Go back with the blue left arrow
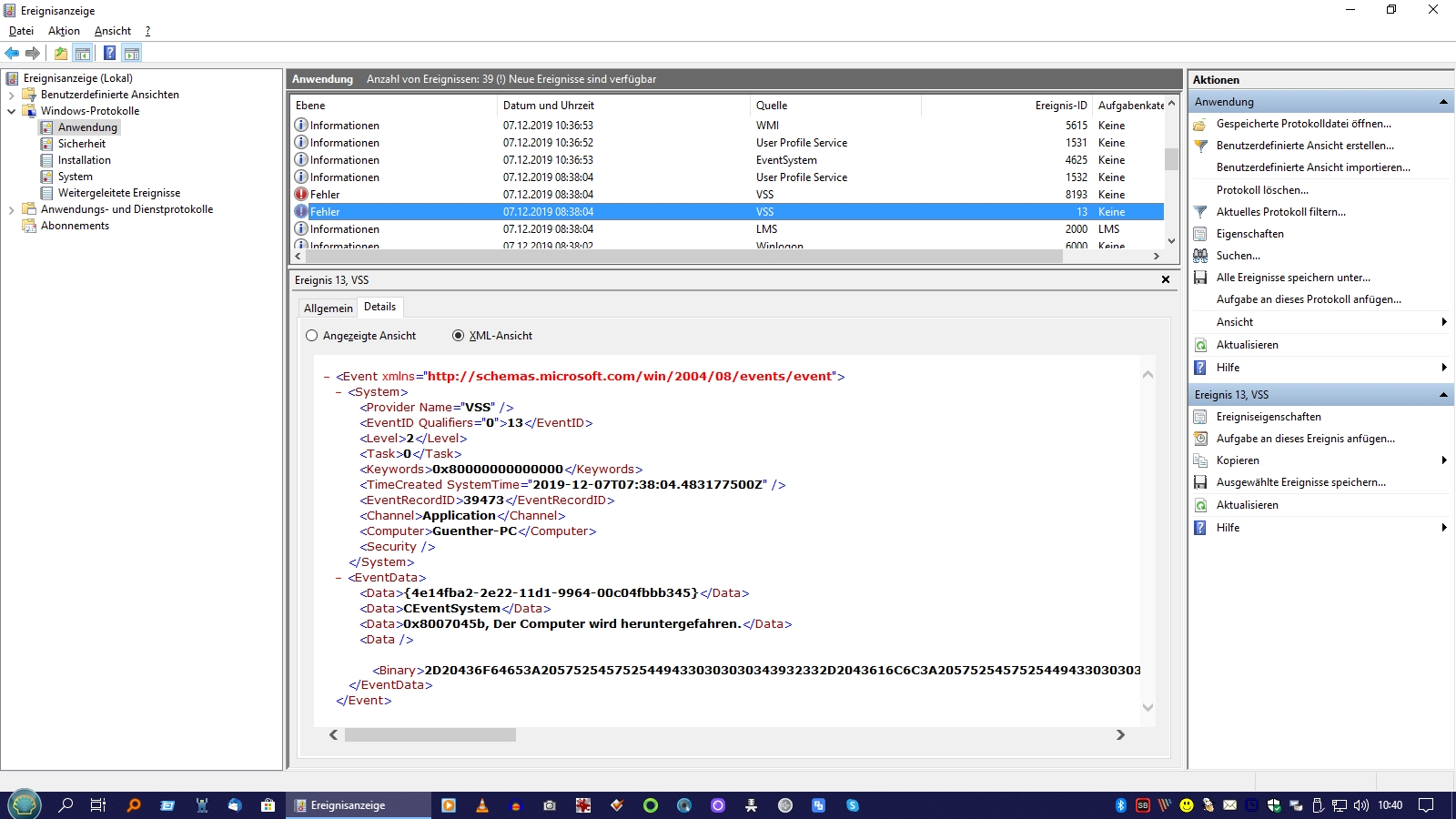This screenshot has width=1456, height=819. [12, 53]
